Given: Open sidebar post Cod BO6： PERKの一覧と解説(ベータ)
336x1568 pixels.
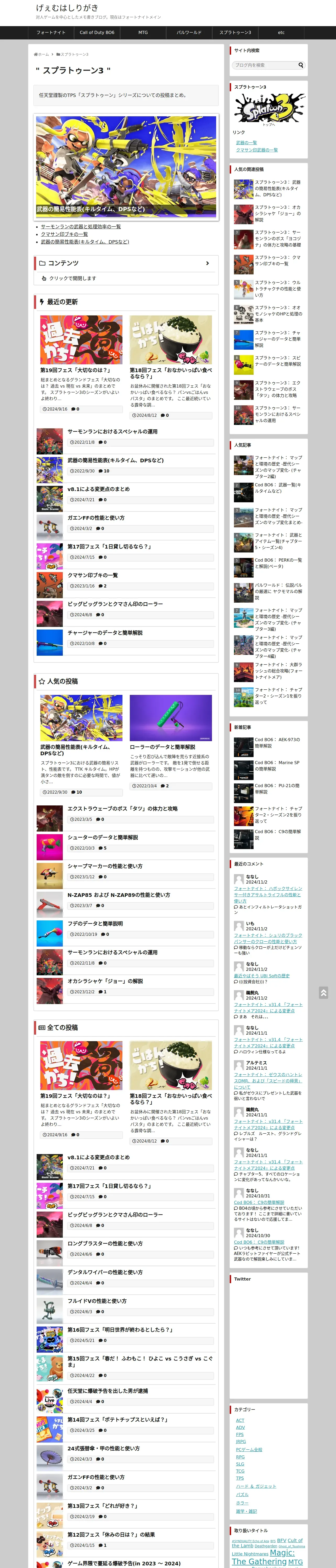Looking at the screenshot, I should click(x=278, y=563).
